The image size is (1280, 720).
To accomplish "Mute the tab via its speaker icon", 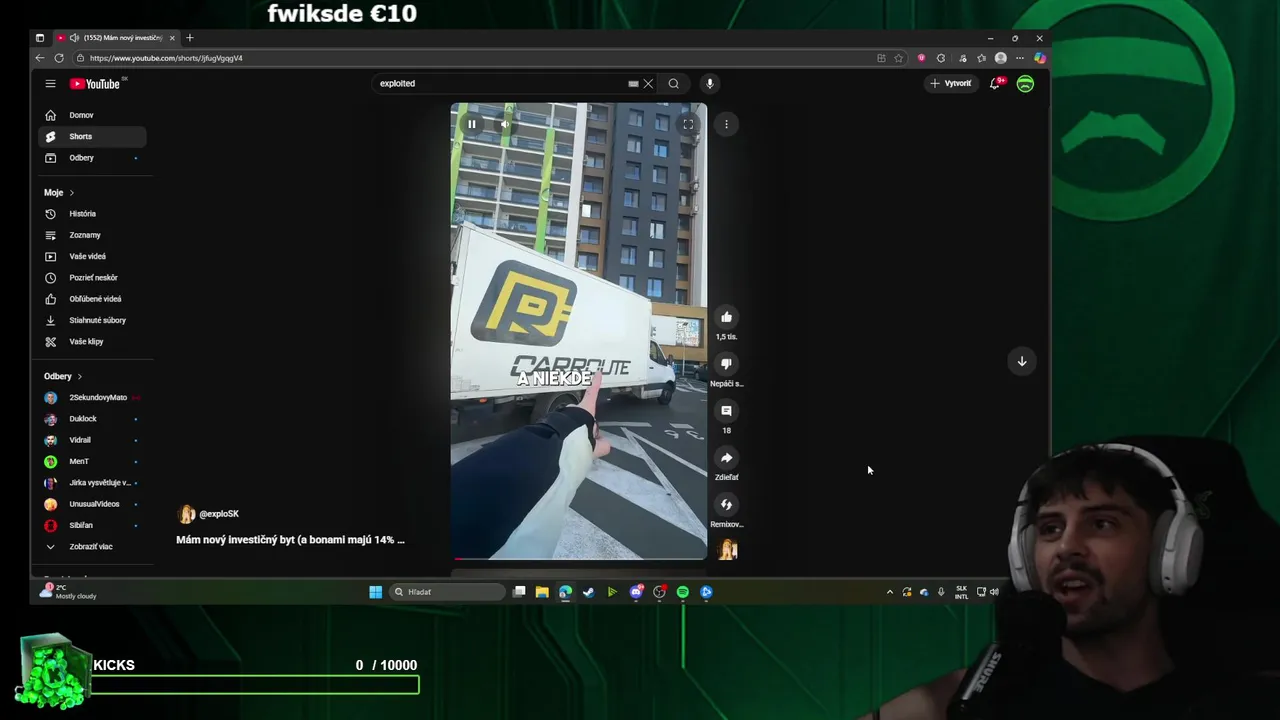I will pyautogui.click(x=75, y=38).
